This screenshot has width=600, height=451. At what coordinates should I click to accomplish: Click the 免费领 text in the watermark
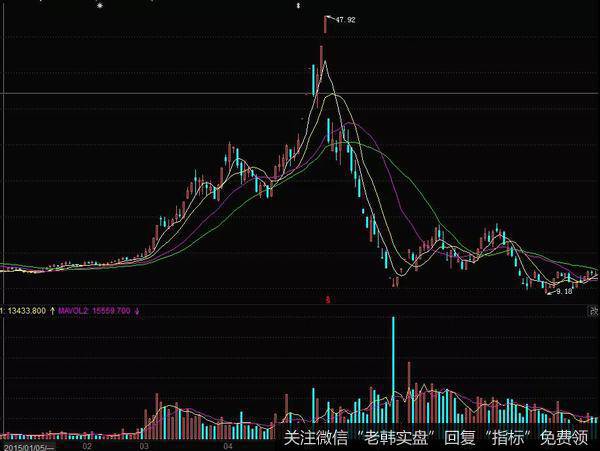click(x=564, y=437)
